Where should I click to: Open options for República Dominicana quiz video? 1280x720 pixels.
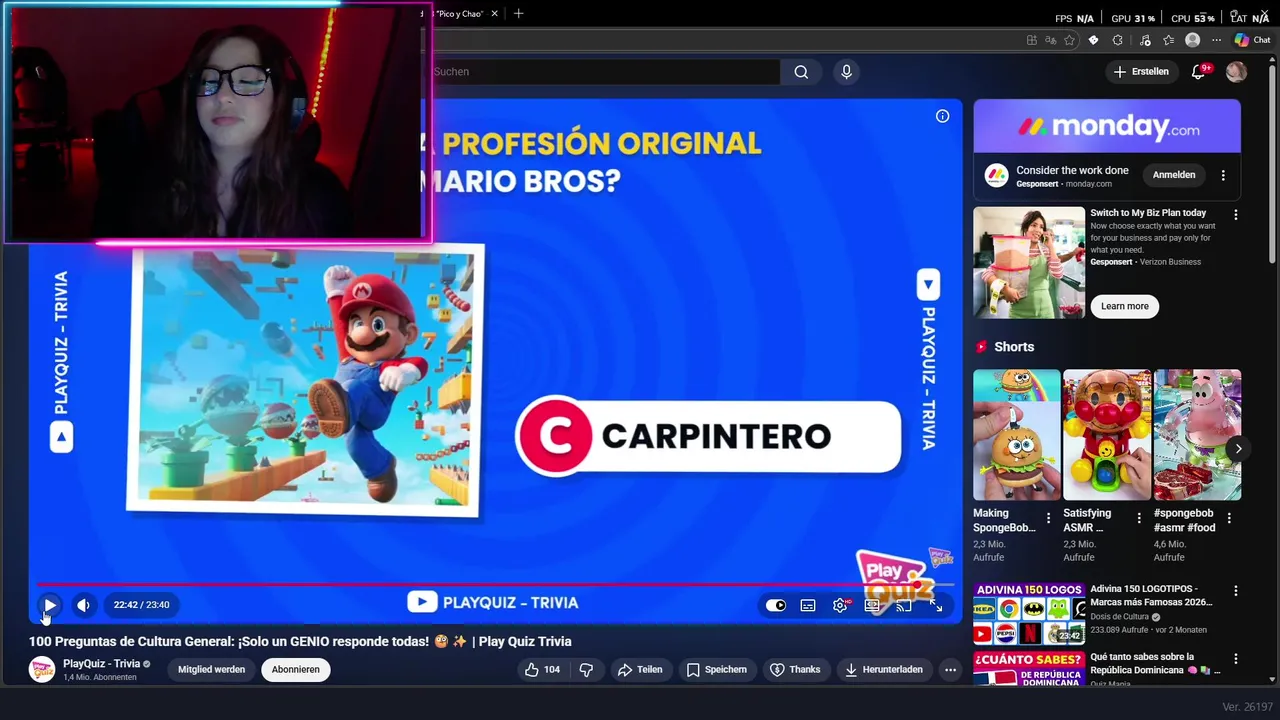(x=1235, y=659)
